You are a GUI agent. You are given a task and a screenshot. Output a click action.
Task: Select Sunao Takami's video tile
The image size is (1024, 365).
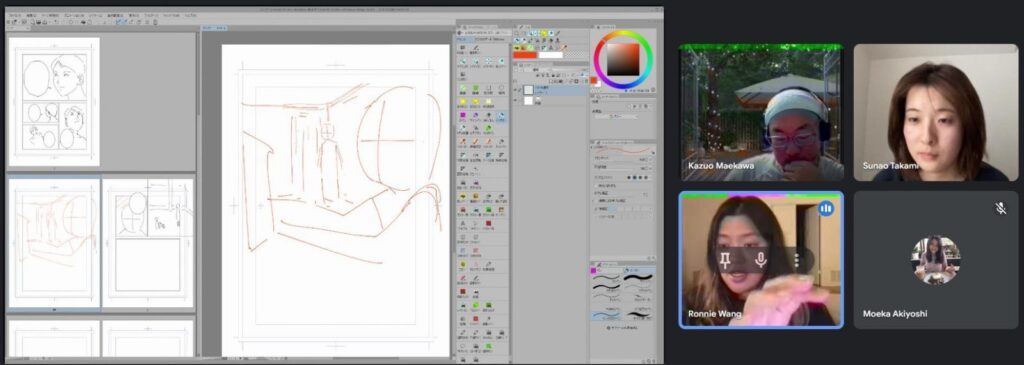click(935, 112)
